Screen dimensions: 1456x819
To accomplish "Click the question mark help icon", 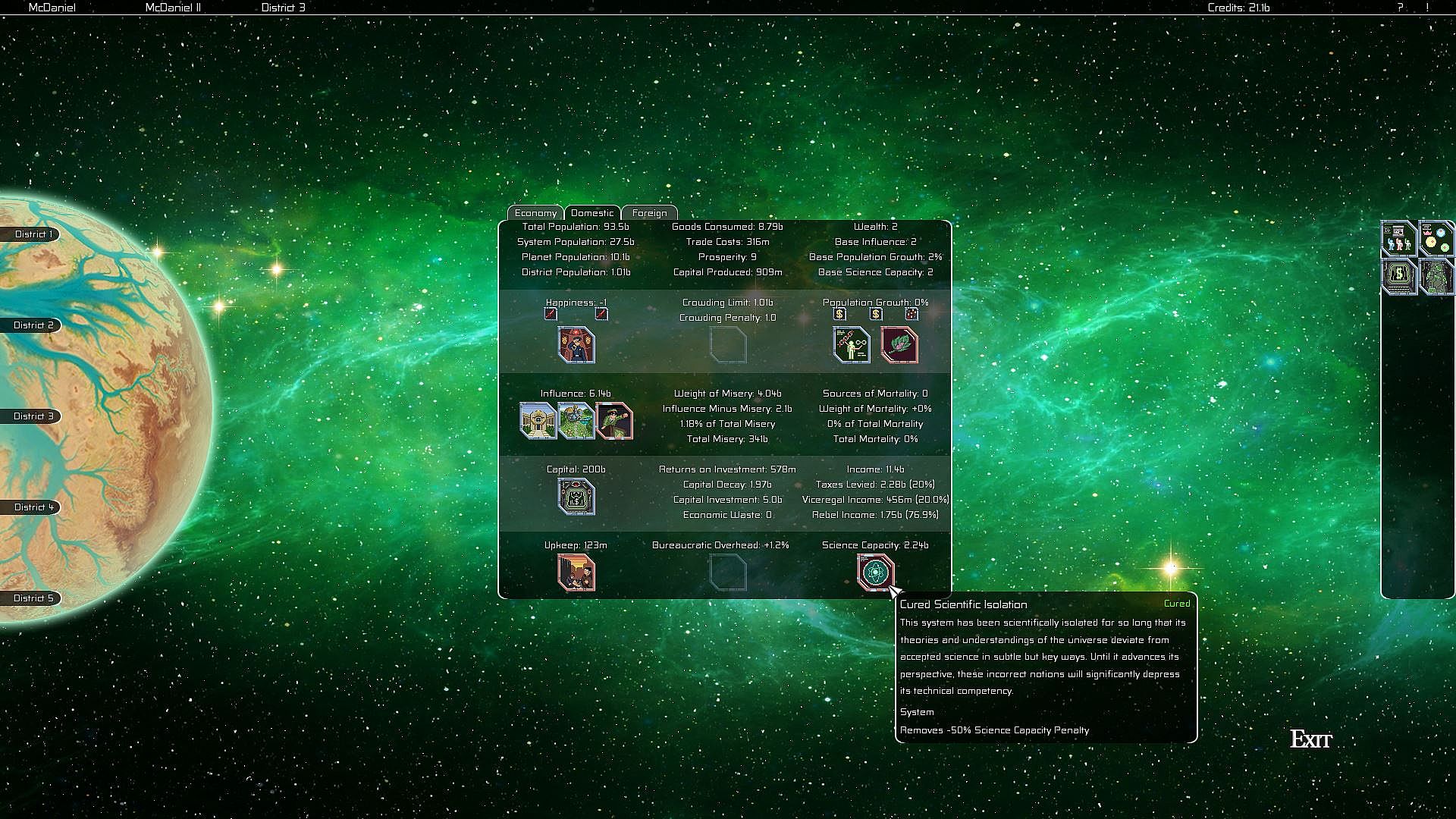I will [1400, 8].
